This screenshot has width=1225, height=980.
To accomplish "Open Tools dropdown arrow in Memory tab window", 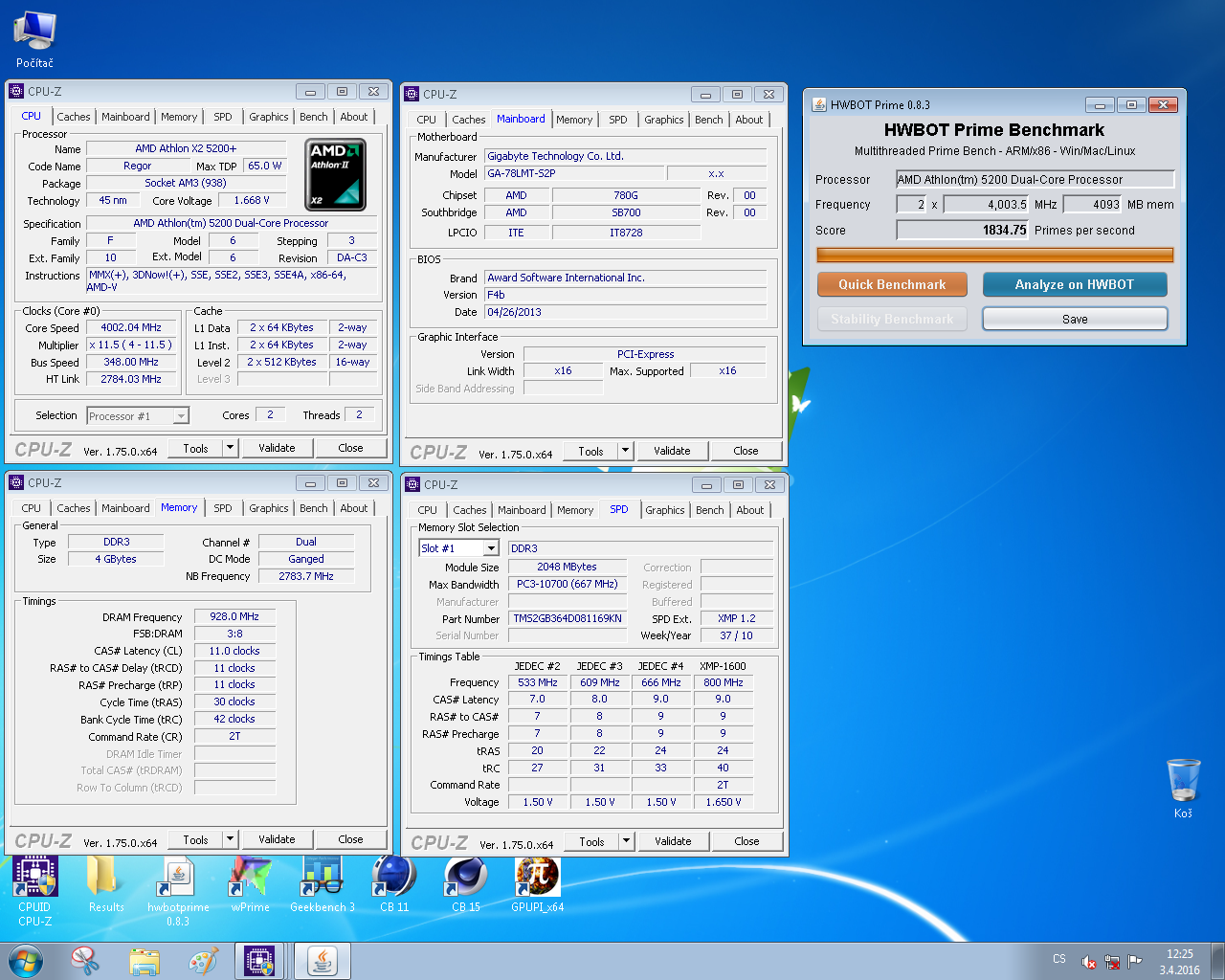I will tap(230, 839).
